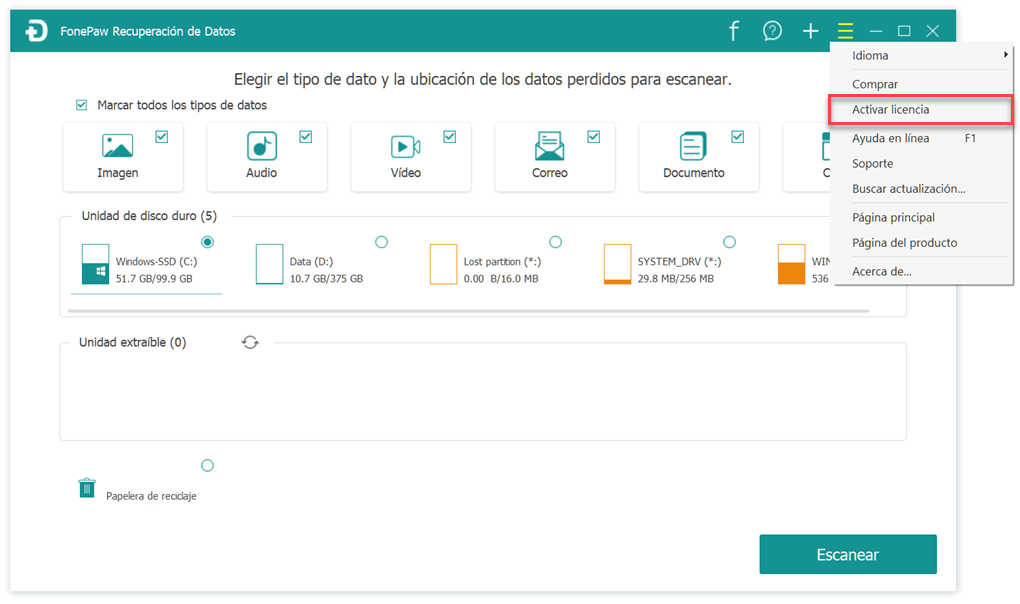Click the Papelera de reciclaje trash icon
Screen dimensions: 1020x604
(87, 488)
